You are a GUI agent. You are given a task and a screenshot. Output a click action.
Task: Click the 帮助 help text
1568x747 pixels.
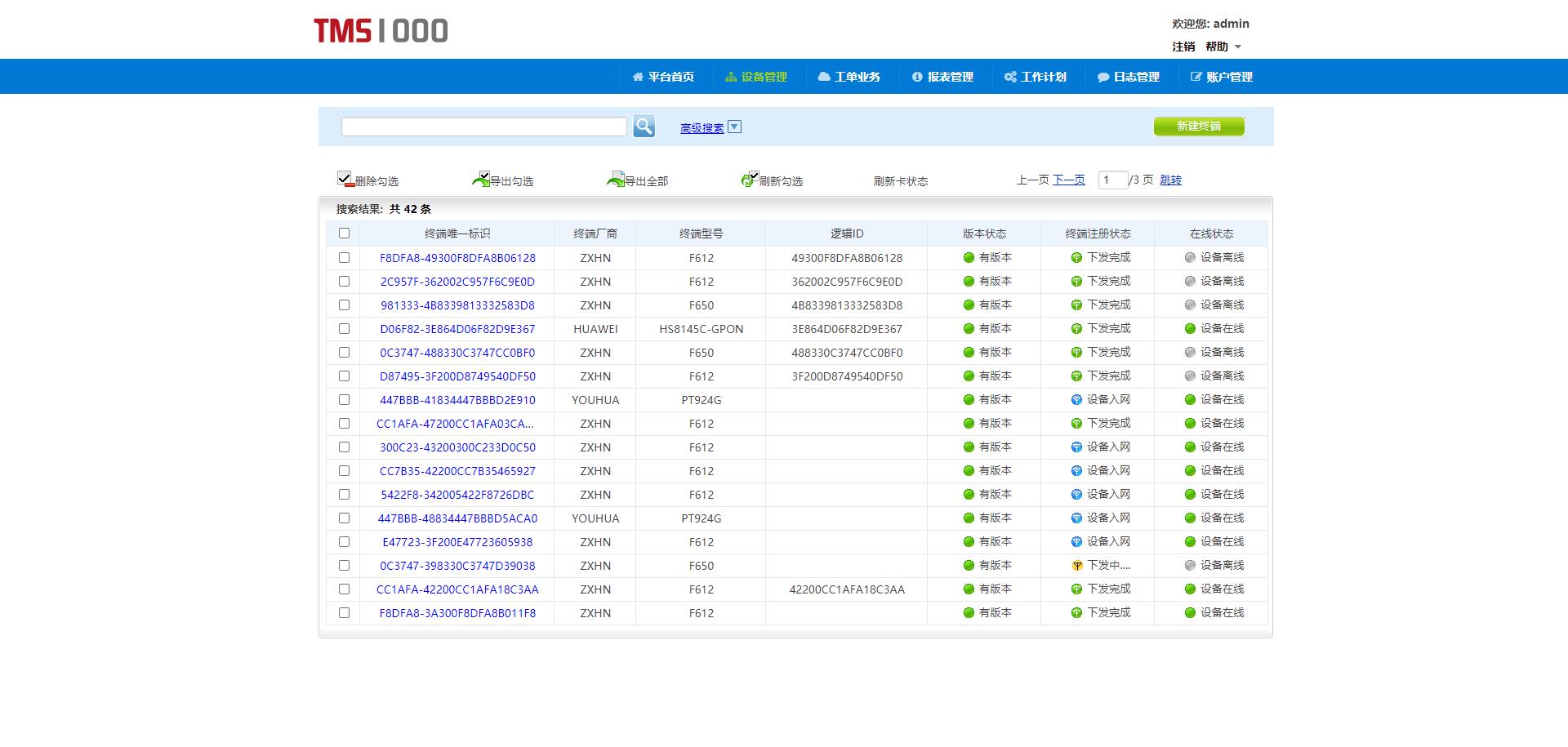(x=1217, y=47)
